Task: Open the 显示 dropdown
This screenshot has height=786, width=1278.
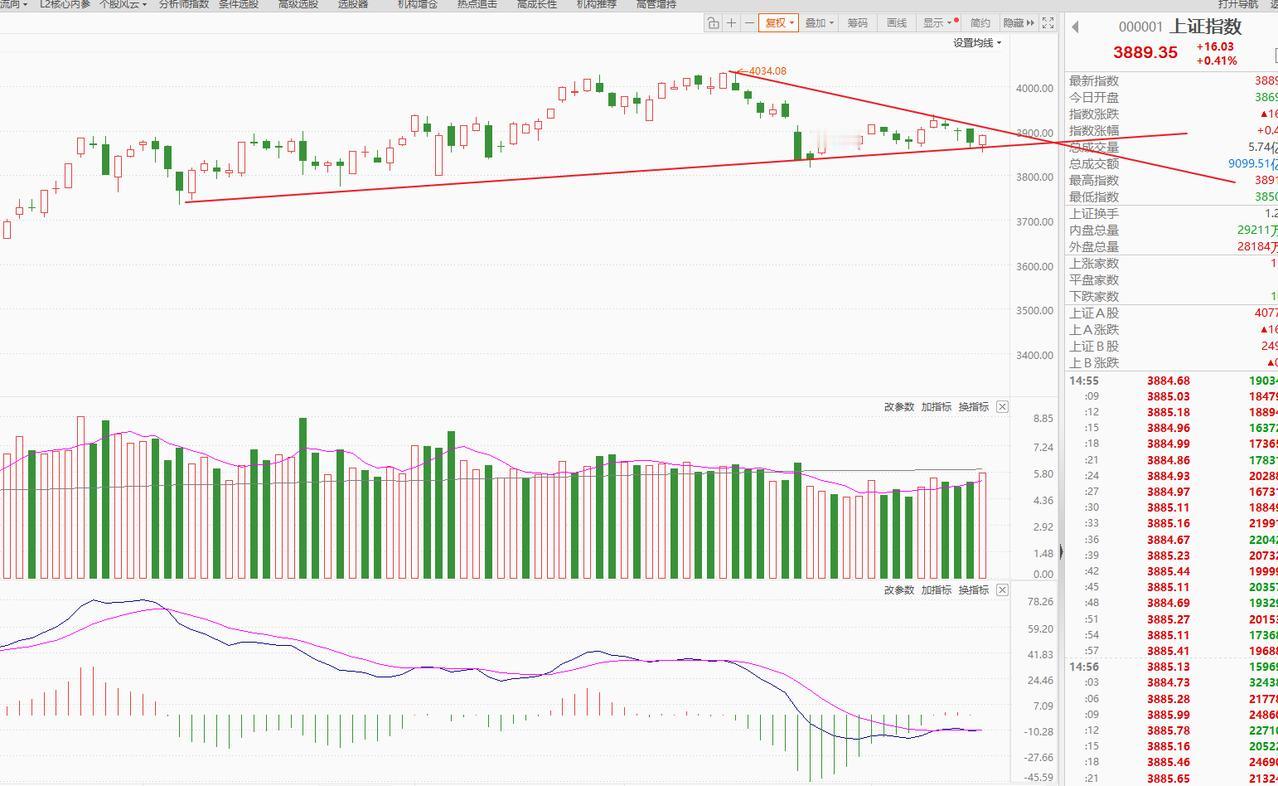Action: point(940,23)
